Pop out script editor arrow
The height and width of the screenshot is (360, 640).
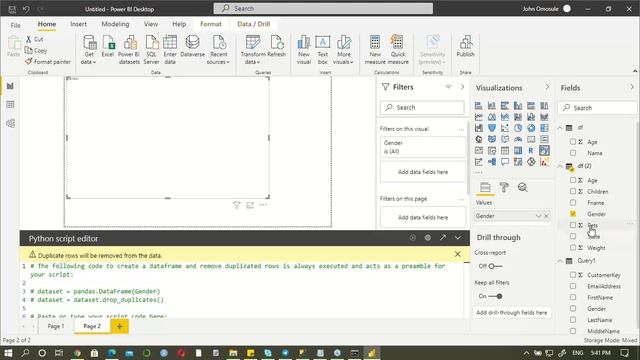coord(443,238)
